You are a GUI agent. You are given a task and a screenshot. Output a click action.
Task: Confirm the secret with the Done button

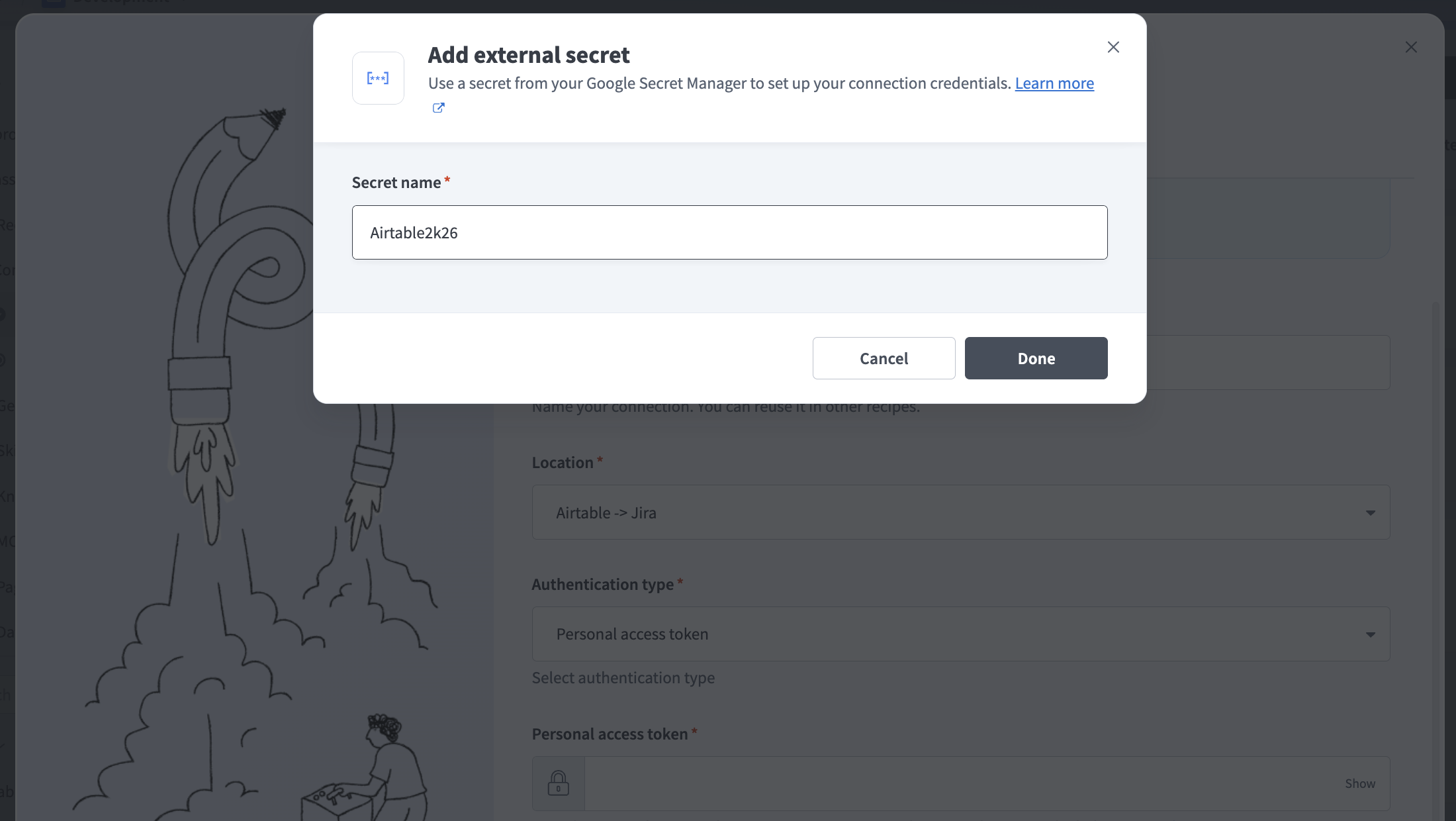point(1036,358)
